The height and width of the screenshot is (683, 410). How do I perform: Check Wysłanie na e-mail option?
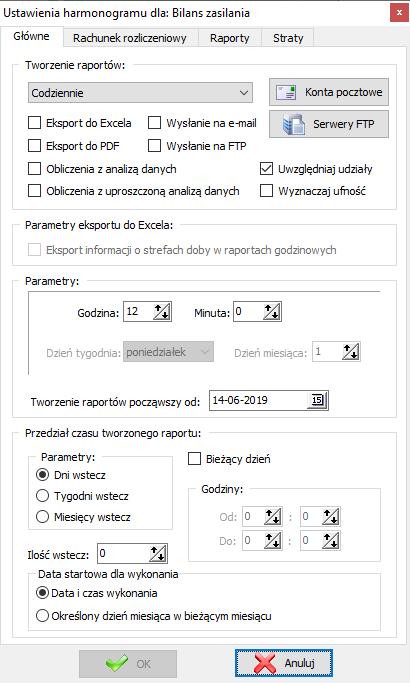(x=155, y=123)
